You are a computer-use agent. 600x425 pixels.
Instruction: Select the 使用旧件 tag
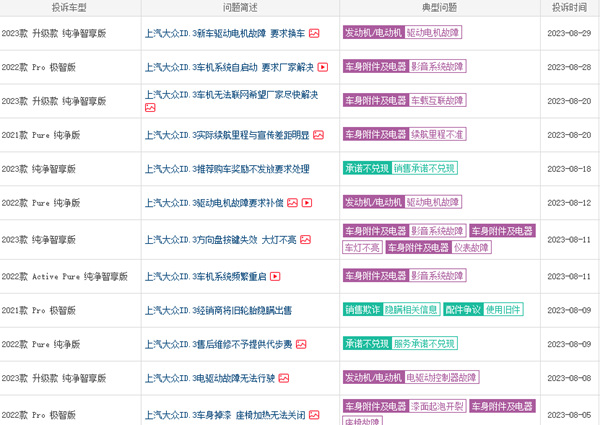[x=503, y=309]
